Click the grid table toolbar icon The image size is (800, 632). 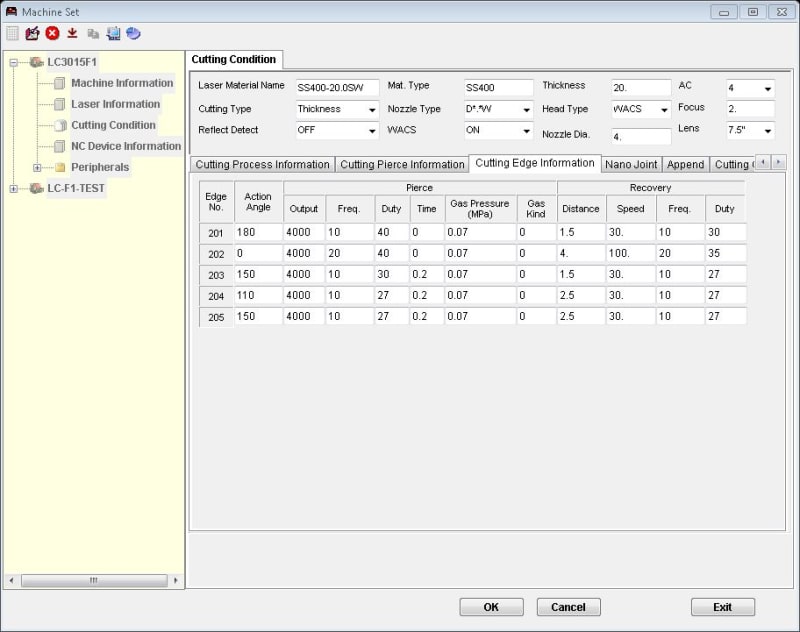(x=13, y=34)
